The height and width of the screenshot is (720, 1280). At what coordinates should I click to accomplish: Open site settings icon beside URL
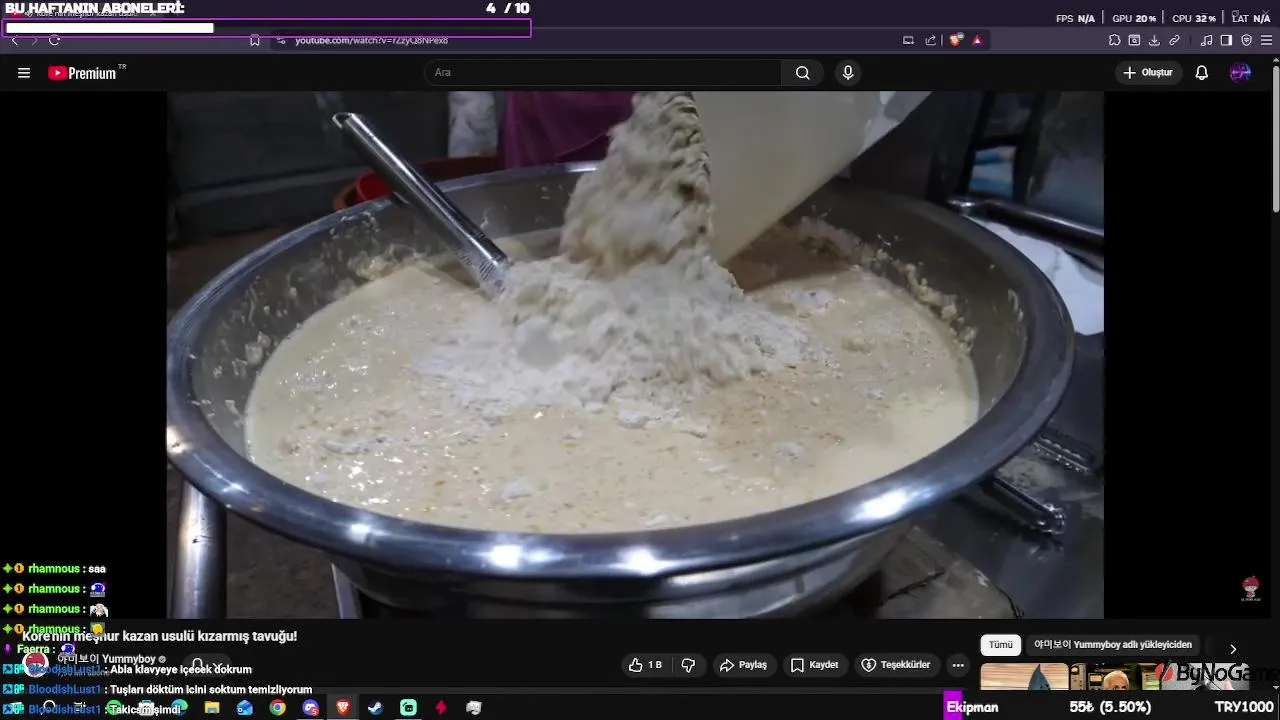coord(281,40)
